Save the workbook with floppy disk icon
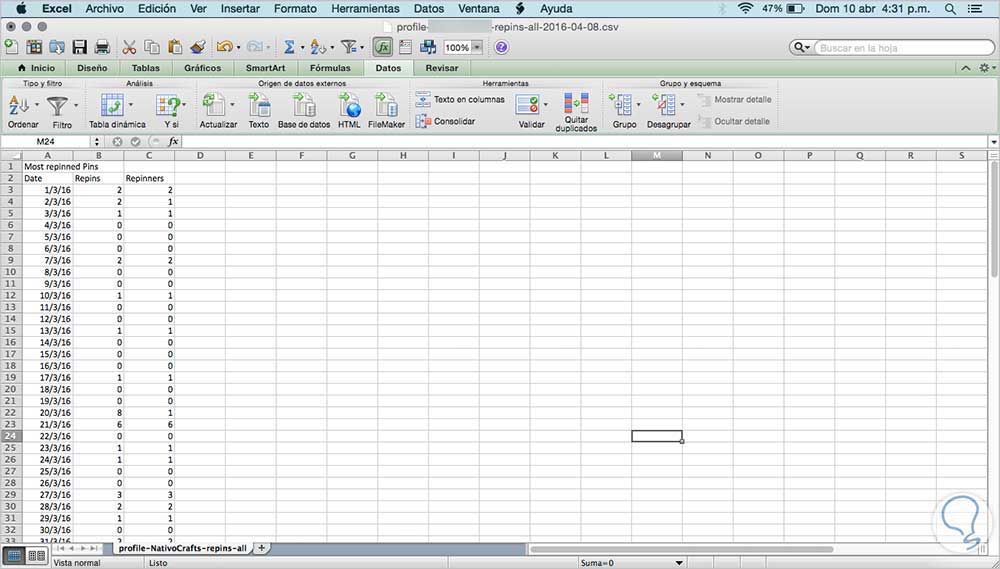 coord(79,47)
